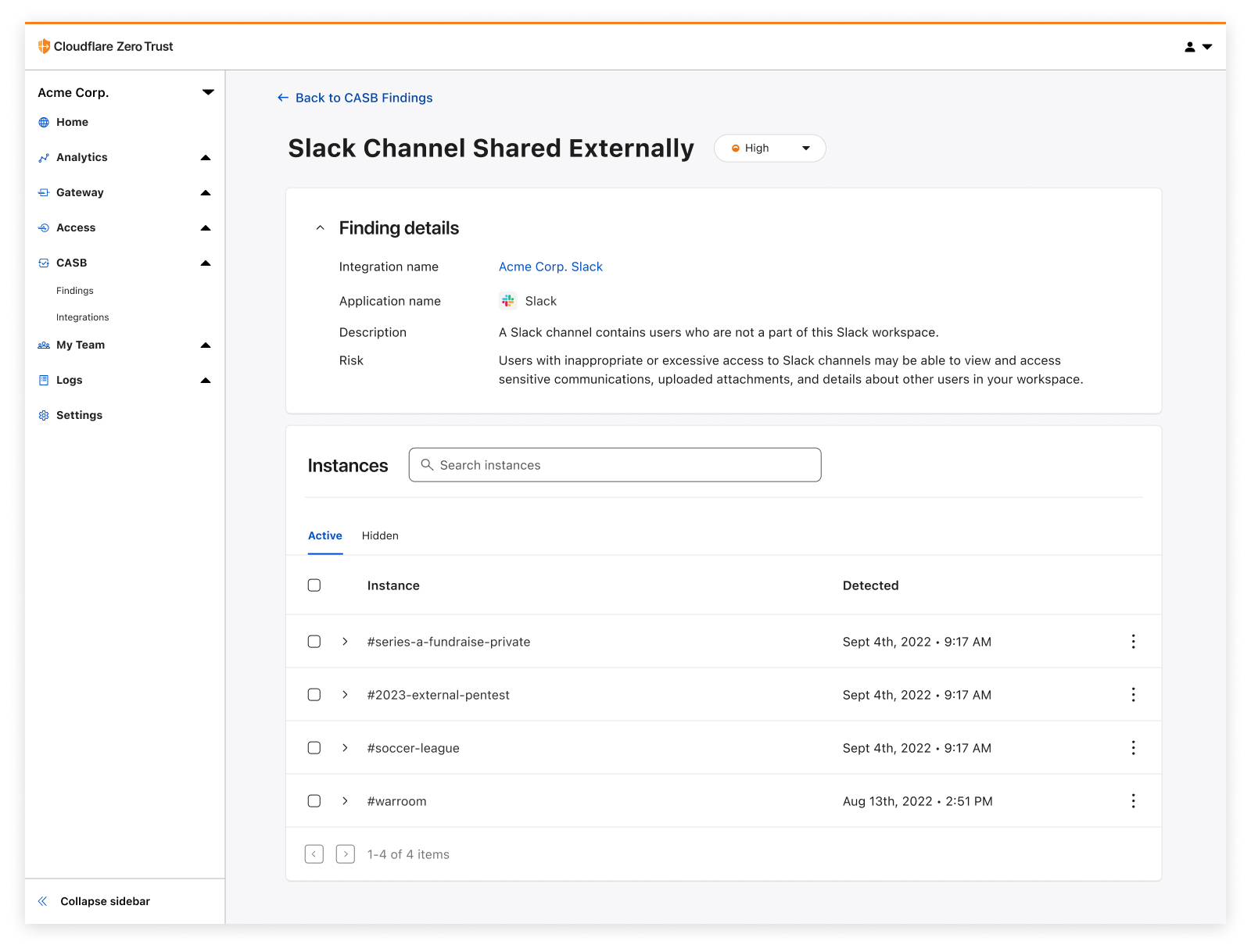1251x952 pixels.
Task: Go to Home in sidebar
Action: tap(72, 122)
